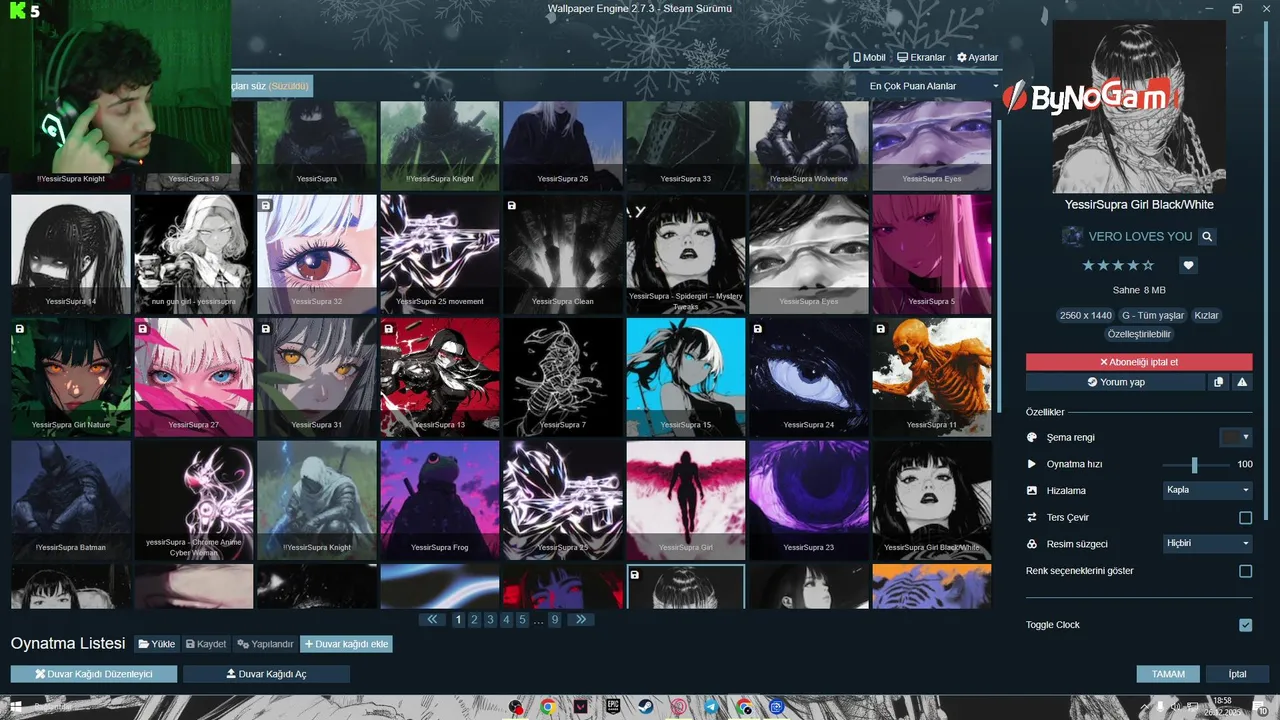Screen dimensions: 1280x720
Task: Click Duvar kağıdı ekle button
Action: click(346, 644)
